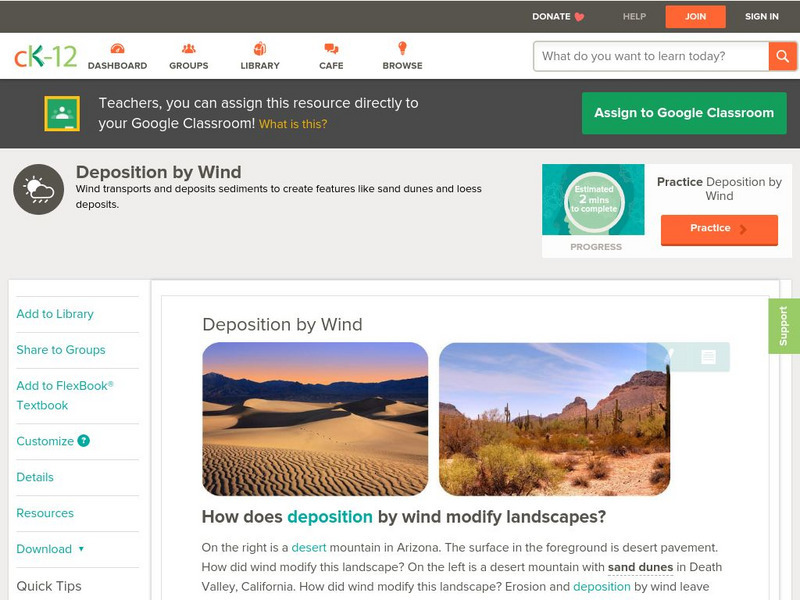This screenshot has width=800, height=600.
Task: Click SIGN IN
Action: coord(762,17)
